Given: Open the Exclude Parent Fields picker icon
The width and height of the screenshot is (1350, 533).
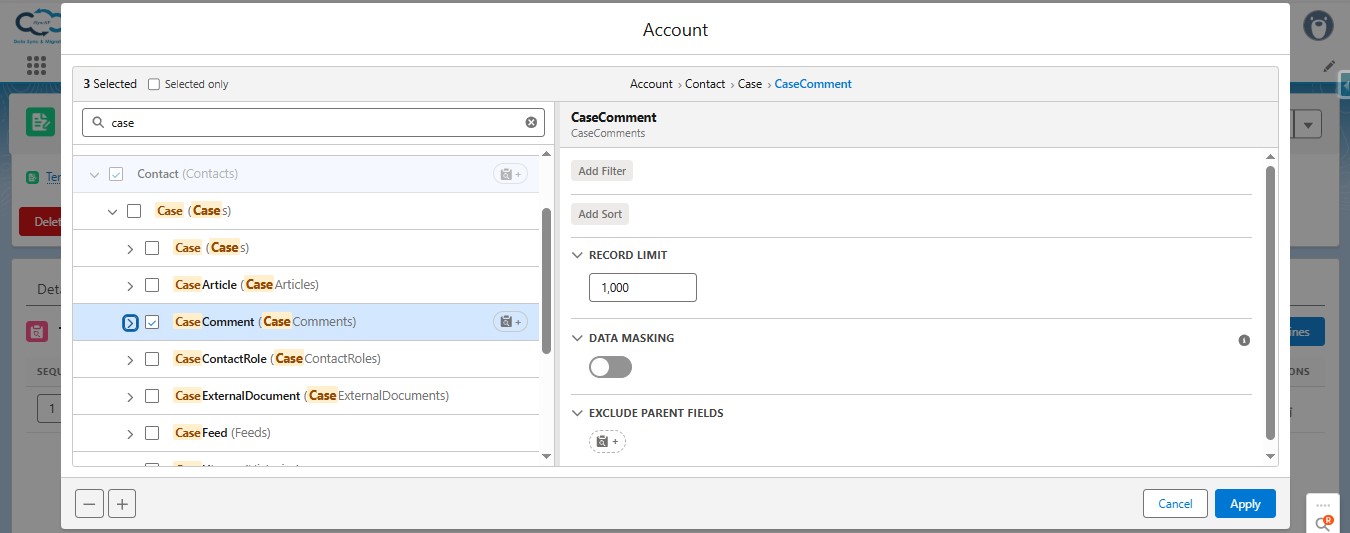Looking at the screenshot, I should (607, 441).
